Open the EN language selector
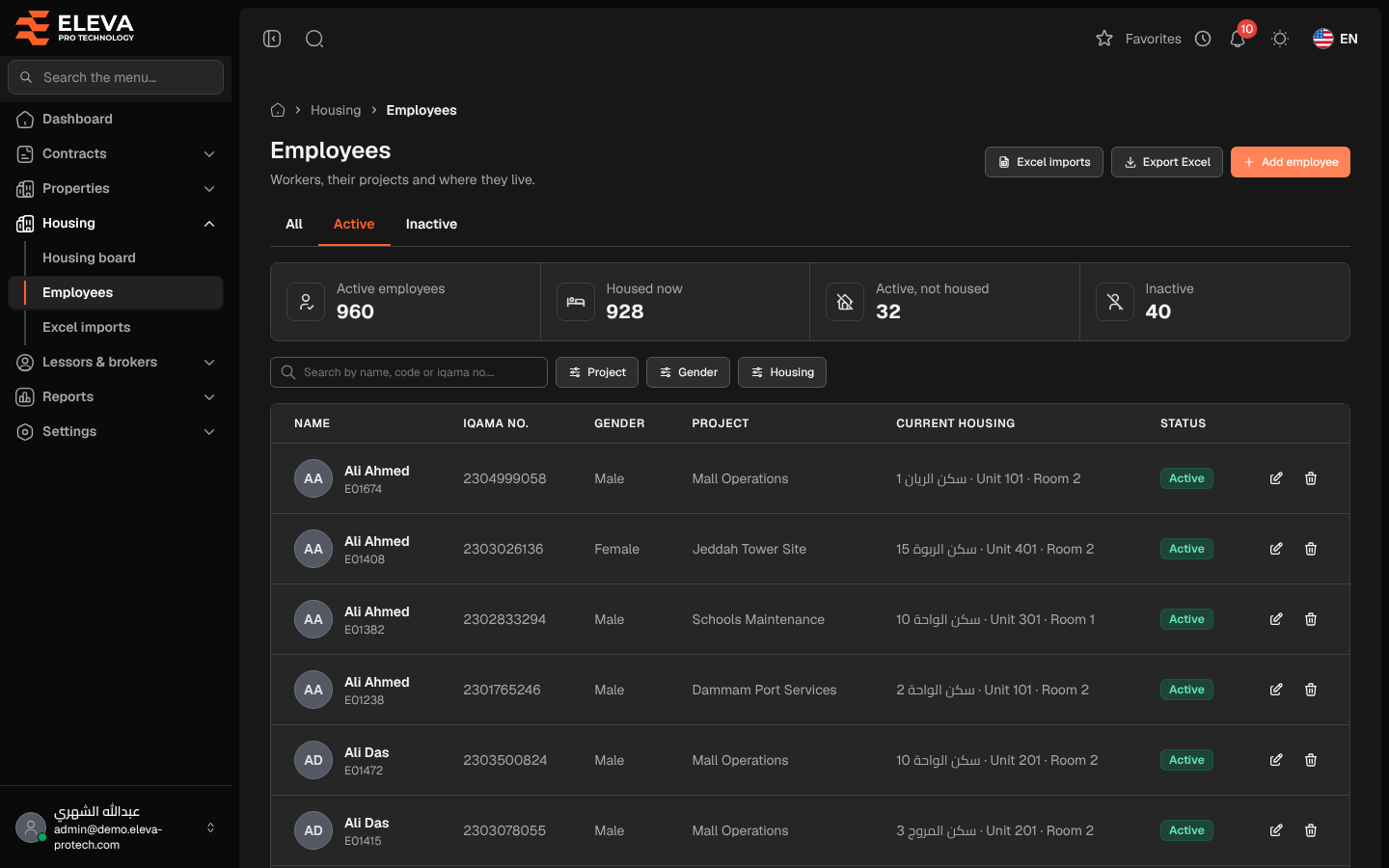 [1336, 39]
